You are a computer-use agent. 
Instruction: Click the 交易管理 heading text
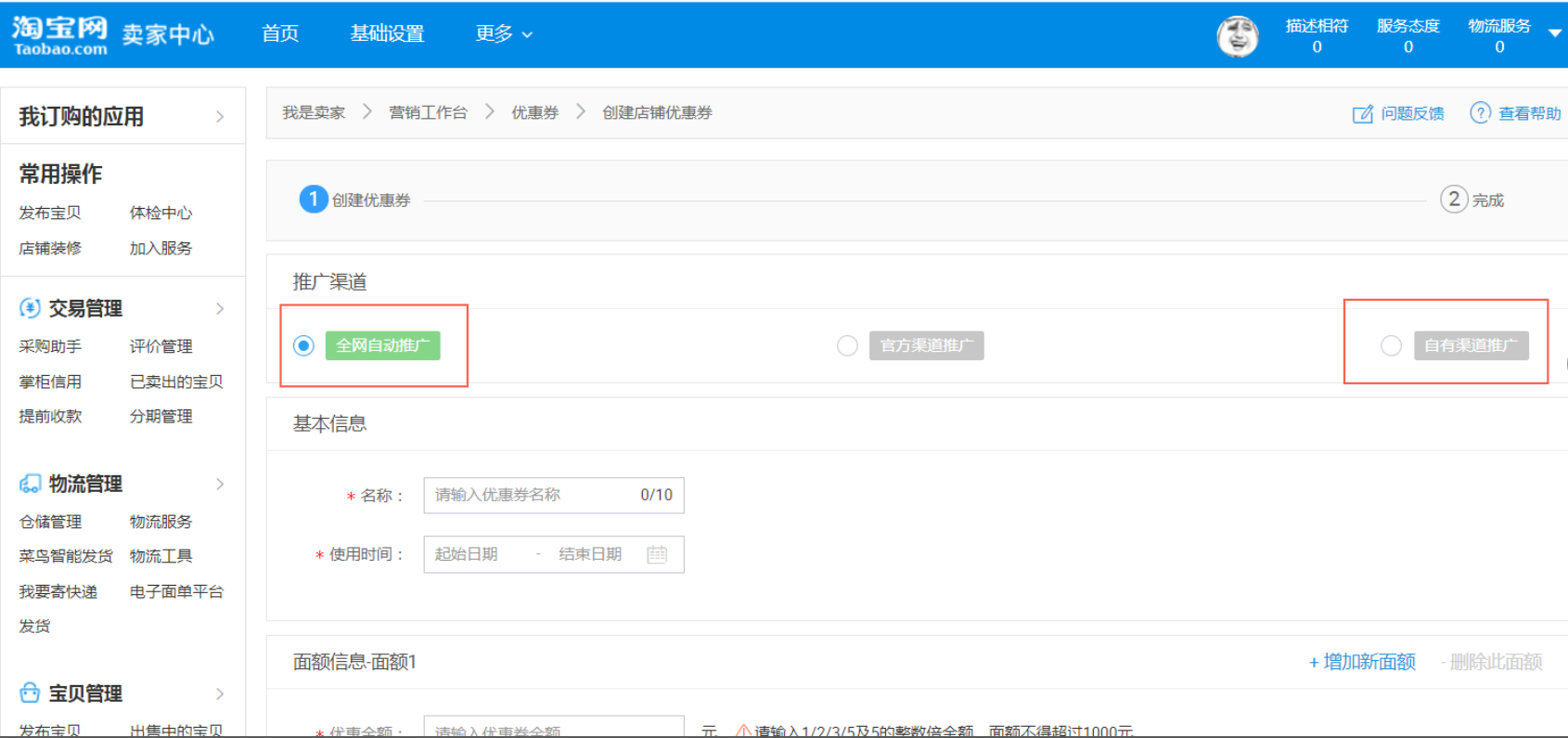[x=85, y=308]
